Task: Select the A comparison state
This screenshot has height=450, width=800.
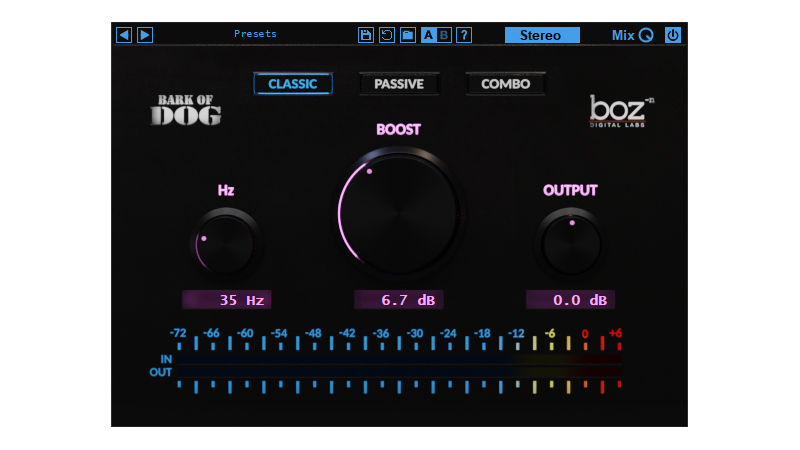Action: (x=429, y=35)
